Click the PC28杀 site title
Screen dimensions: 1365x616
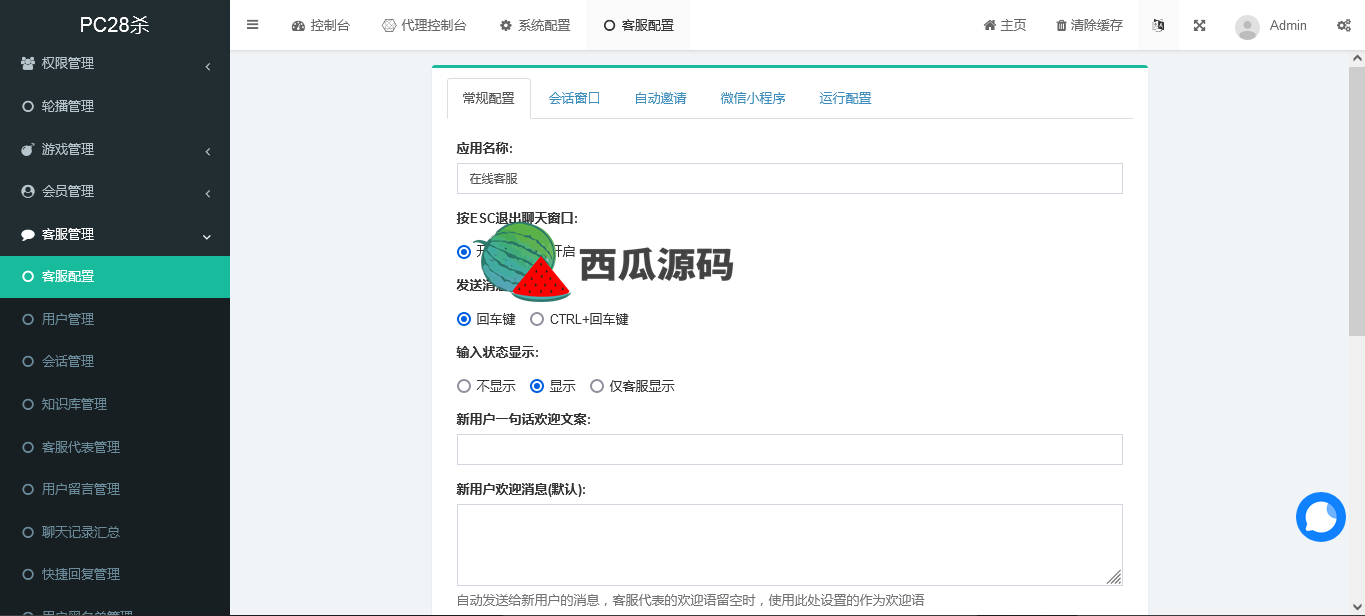point(115,25)
